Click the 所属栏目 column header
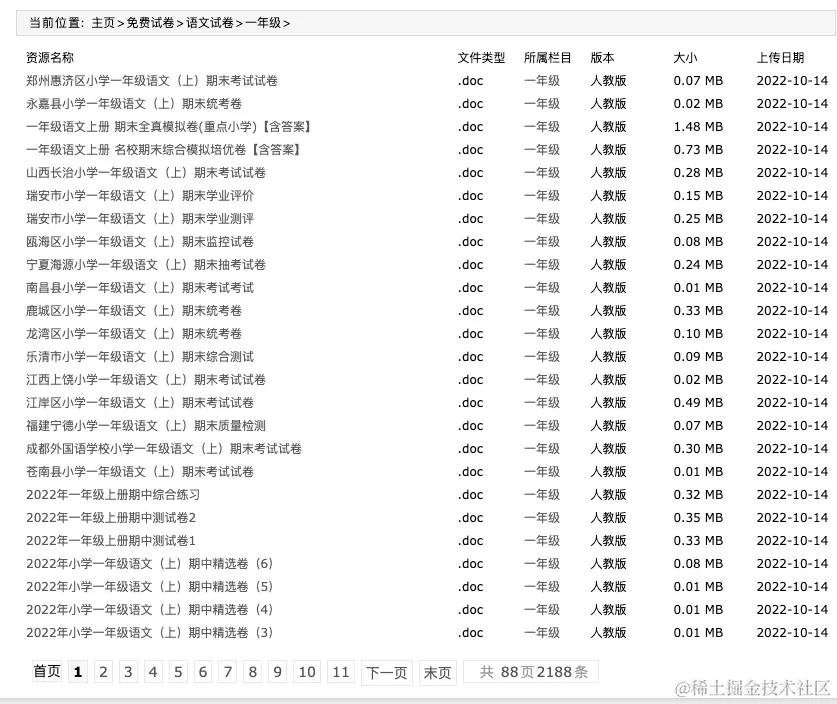The image size is (837, 704). coord(548,58)
